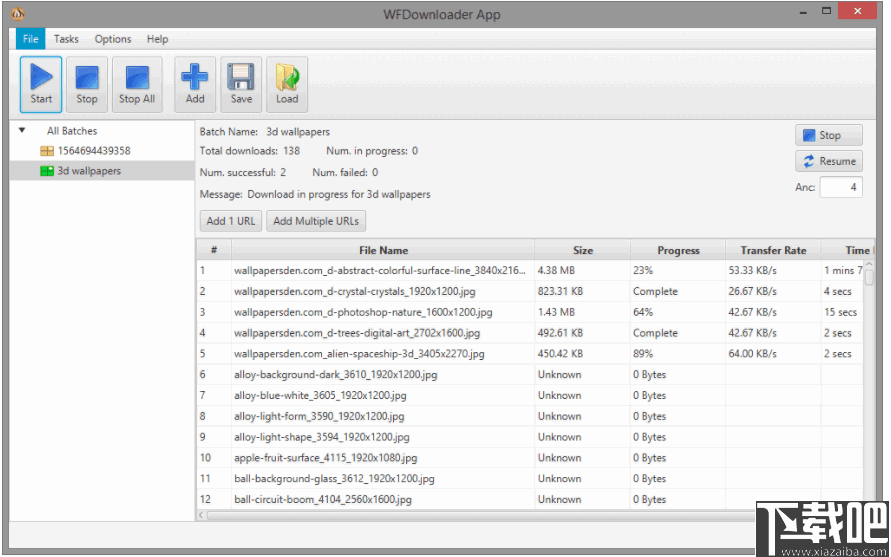Maximize the WFDownloader App window
This screenshot has height=557, width=891.
[x=827, y=11]
